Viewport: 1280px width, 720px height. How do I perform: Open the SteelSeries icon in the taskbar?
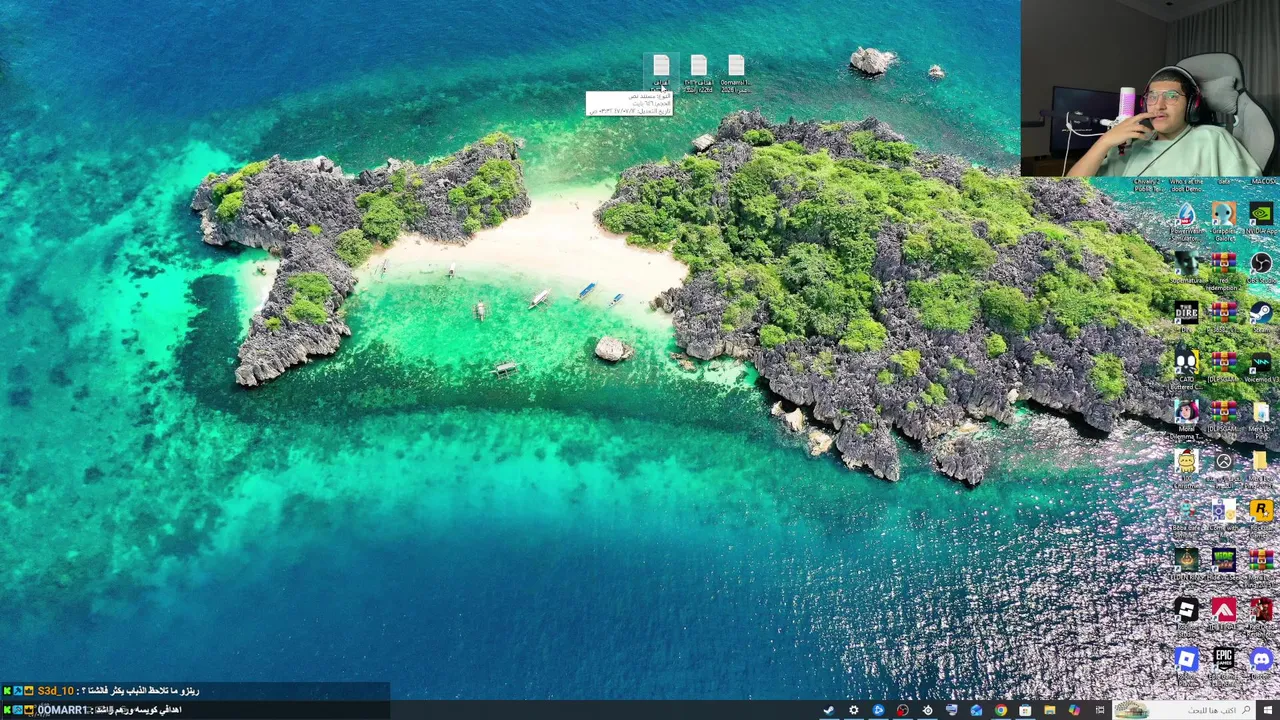tap(927, 710)
